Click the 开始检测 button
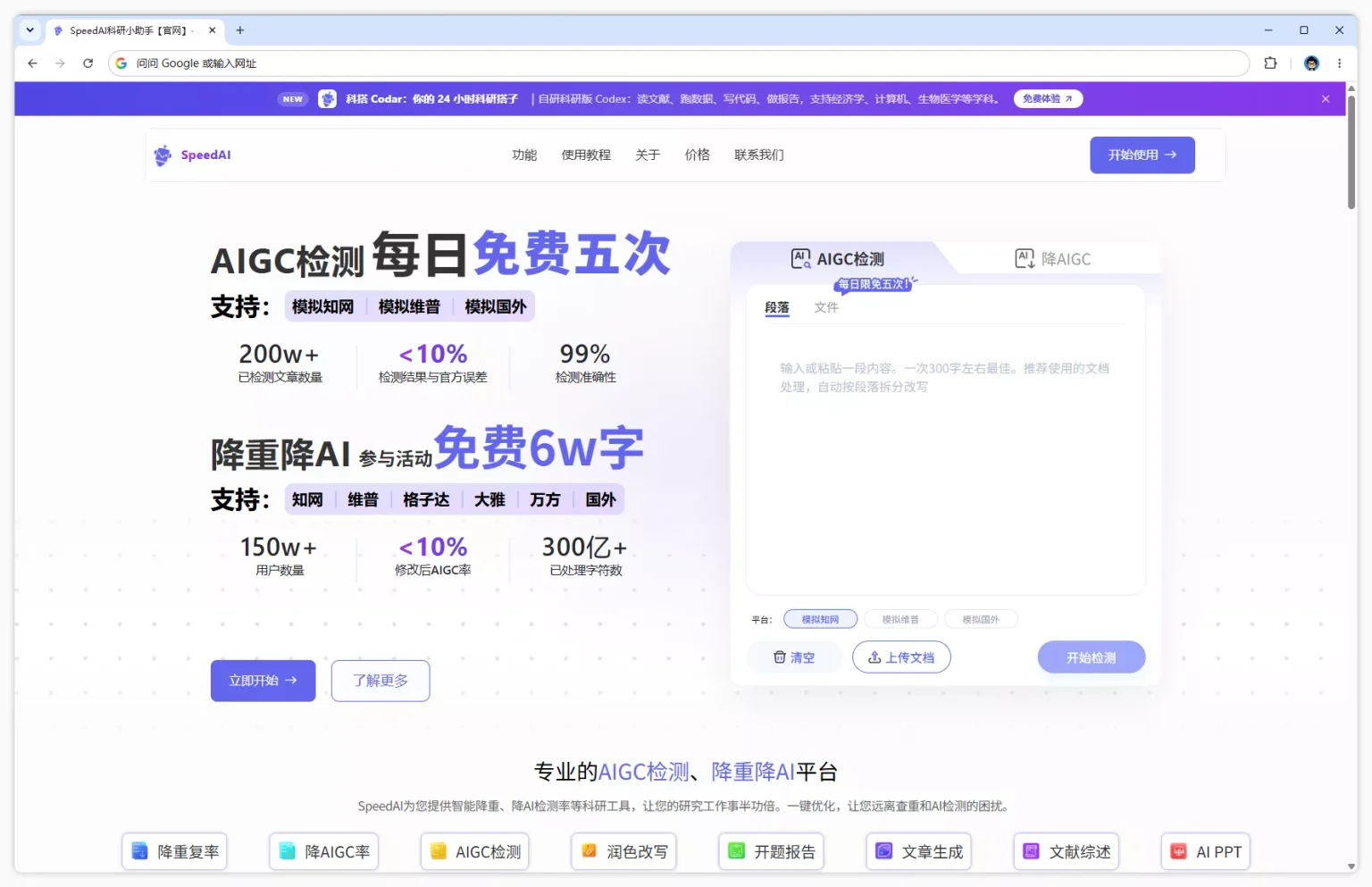Viewport: 1372px width, 887px height. coord(1092,657)
